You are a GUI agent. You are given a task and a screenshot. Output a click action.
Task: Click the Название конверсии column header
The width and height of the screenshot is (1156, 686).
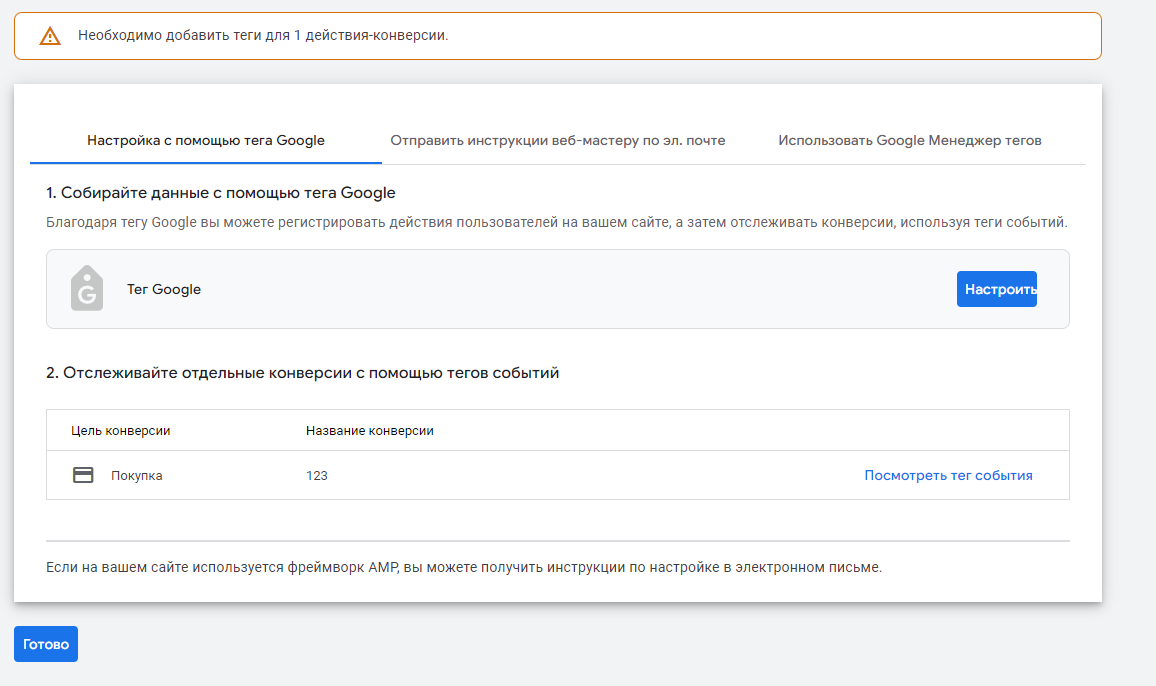[370, 431]
